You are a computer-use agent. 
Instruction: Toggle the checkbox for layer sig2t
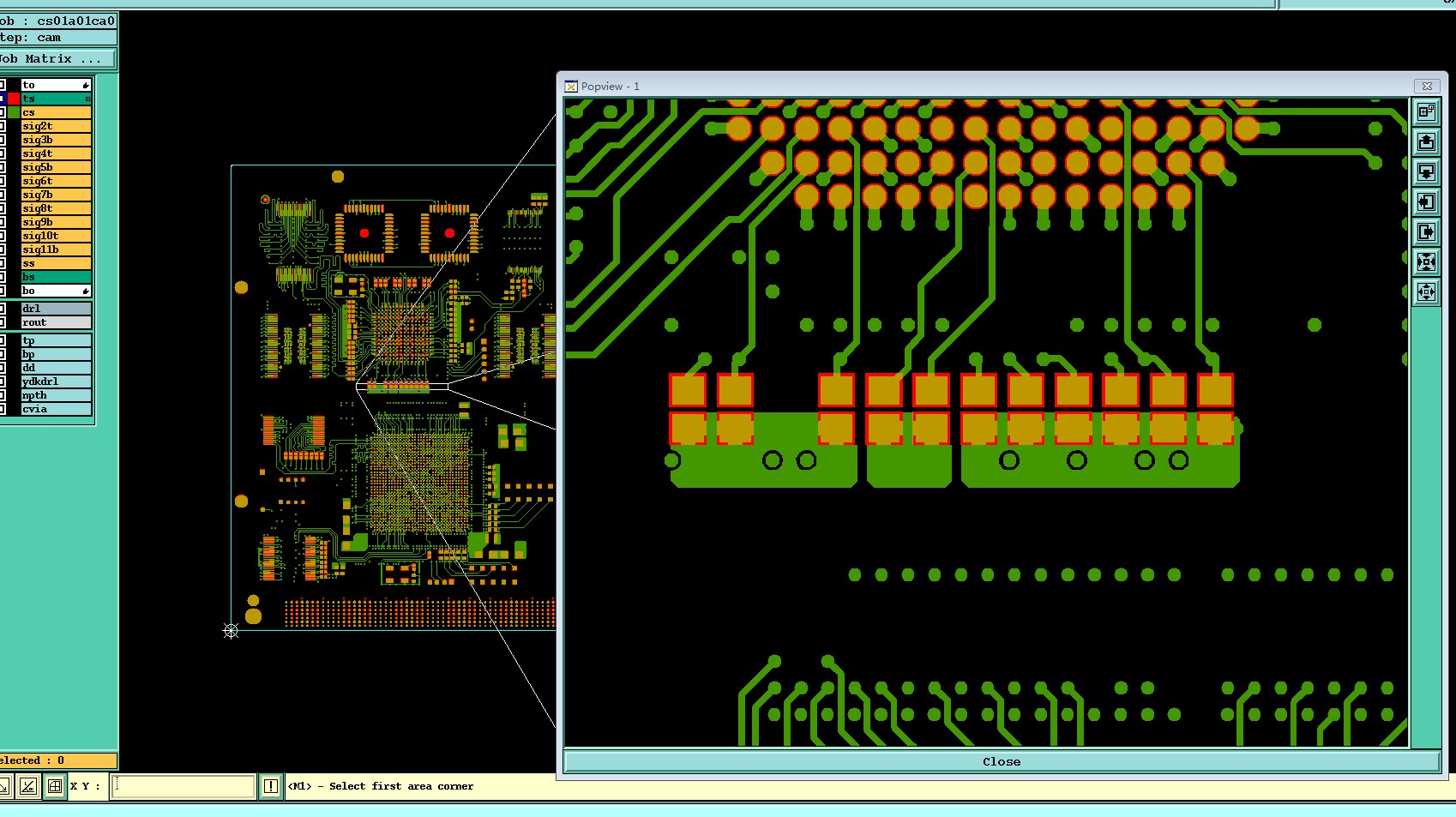[3, 126]
